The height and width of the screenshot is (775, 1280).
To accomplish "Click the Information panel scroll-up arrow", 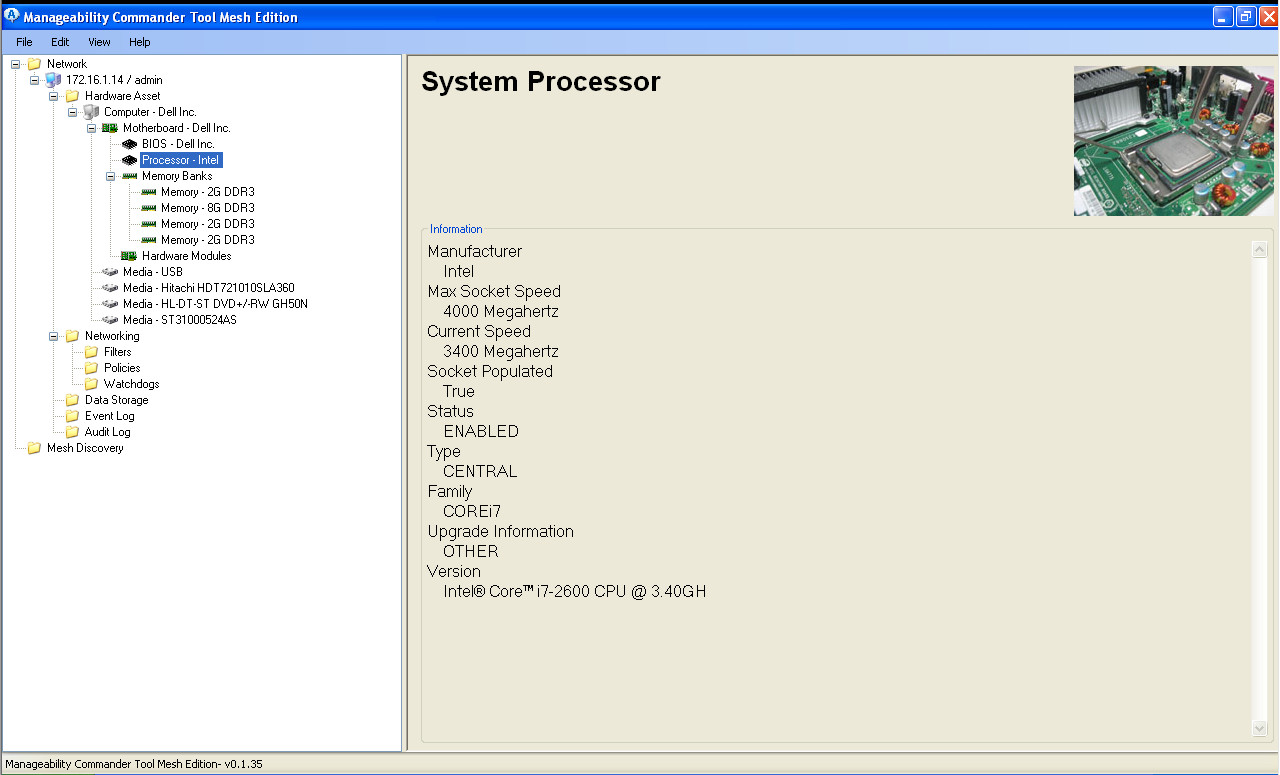I will click(1260, 250).
